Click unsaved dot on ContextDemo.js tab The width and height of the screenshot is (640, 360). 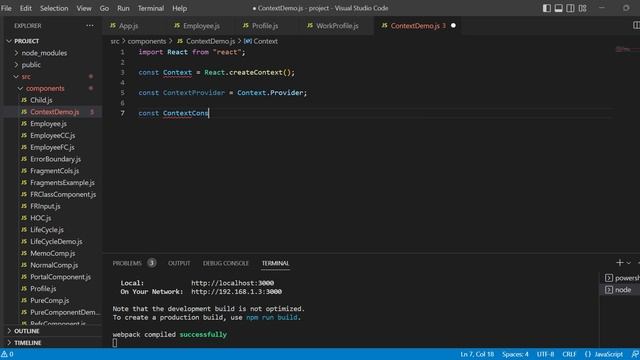(x=453, y=26)
